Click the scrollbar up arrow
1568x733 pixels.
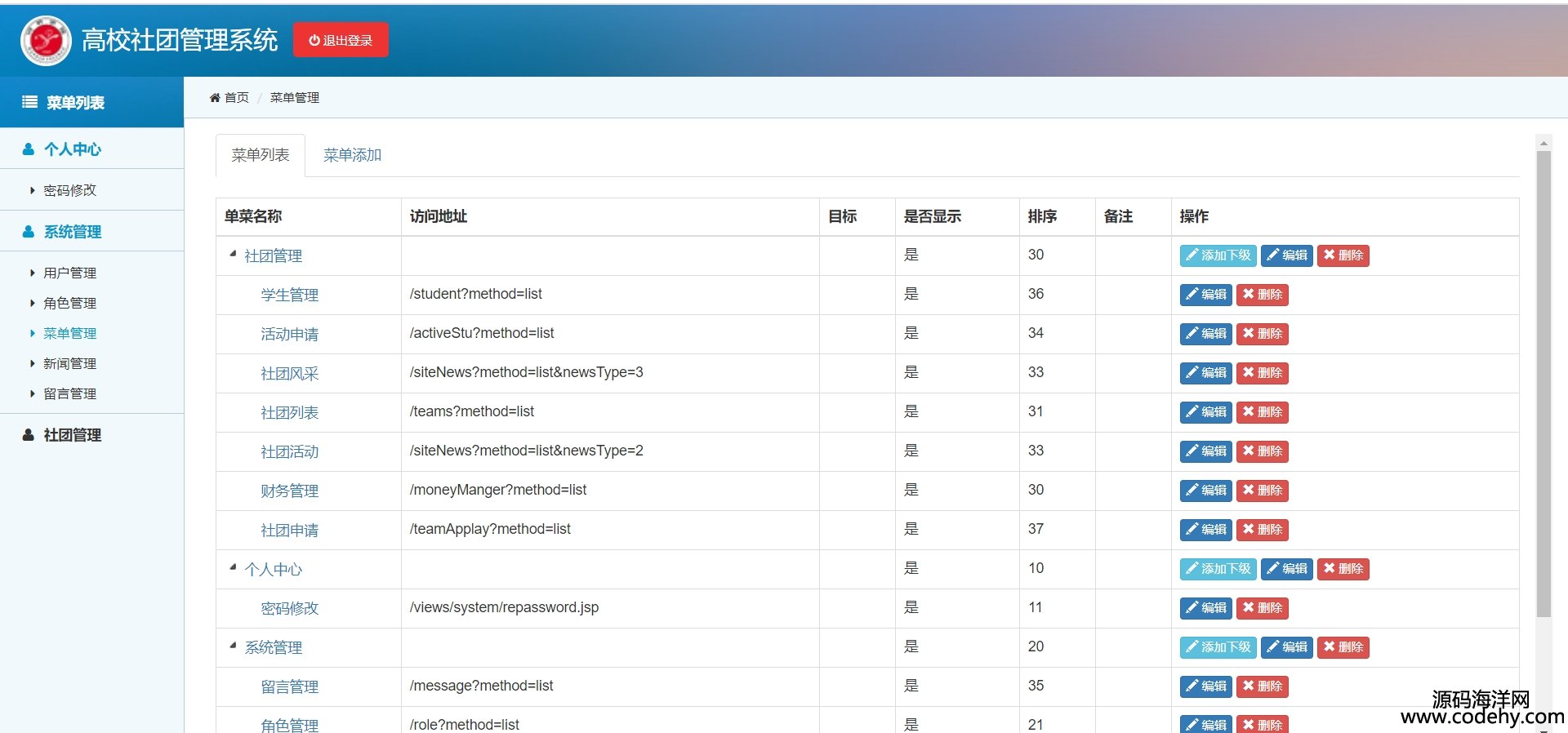pyautogui.click(x=1543, y=143)
